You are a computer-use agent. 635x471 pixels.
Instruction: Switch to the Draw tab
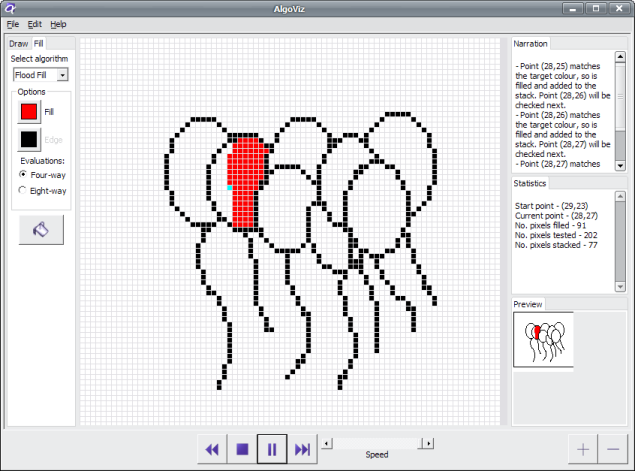click(x=19, y=44)
